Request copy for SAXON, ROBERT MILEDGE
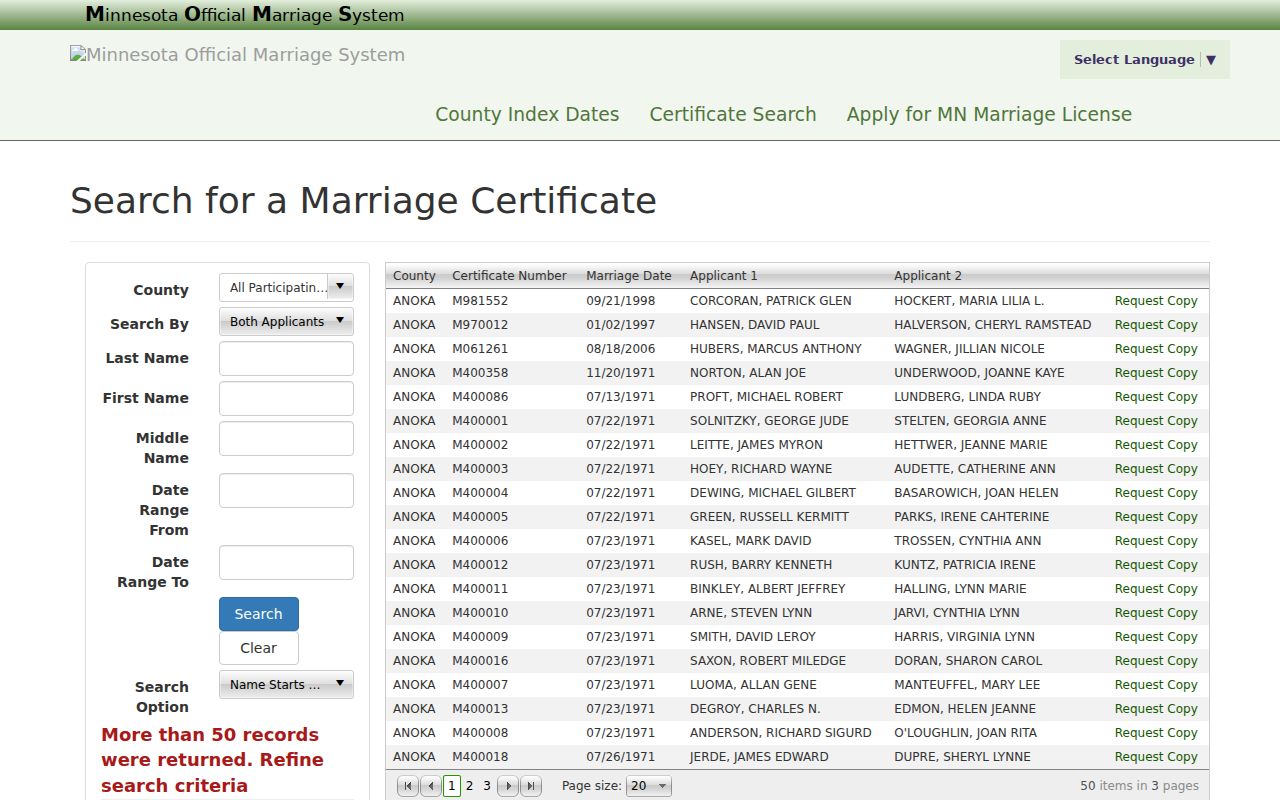Viewport: 1280px width, 800px height. (1156, 661)
